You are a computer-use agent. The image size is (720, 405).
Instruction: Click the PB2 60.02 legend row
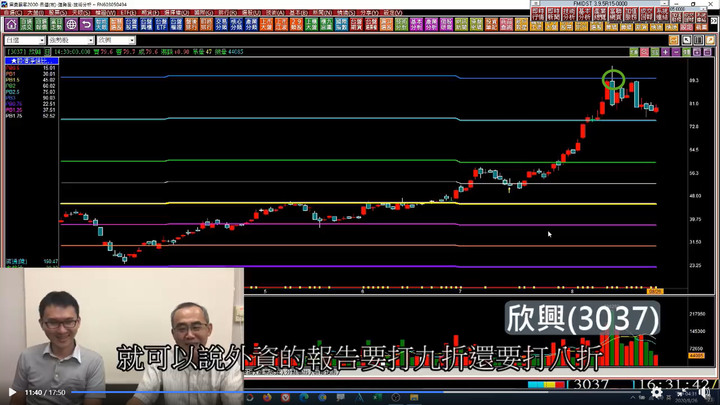click(31, 86)
